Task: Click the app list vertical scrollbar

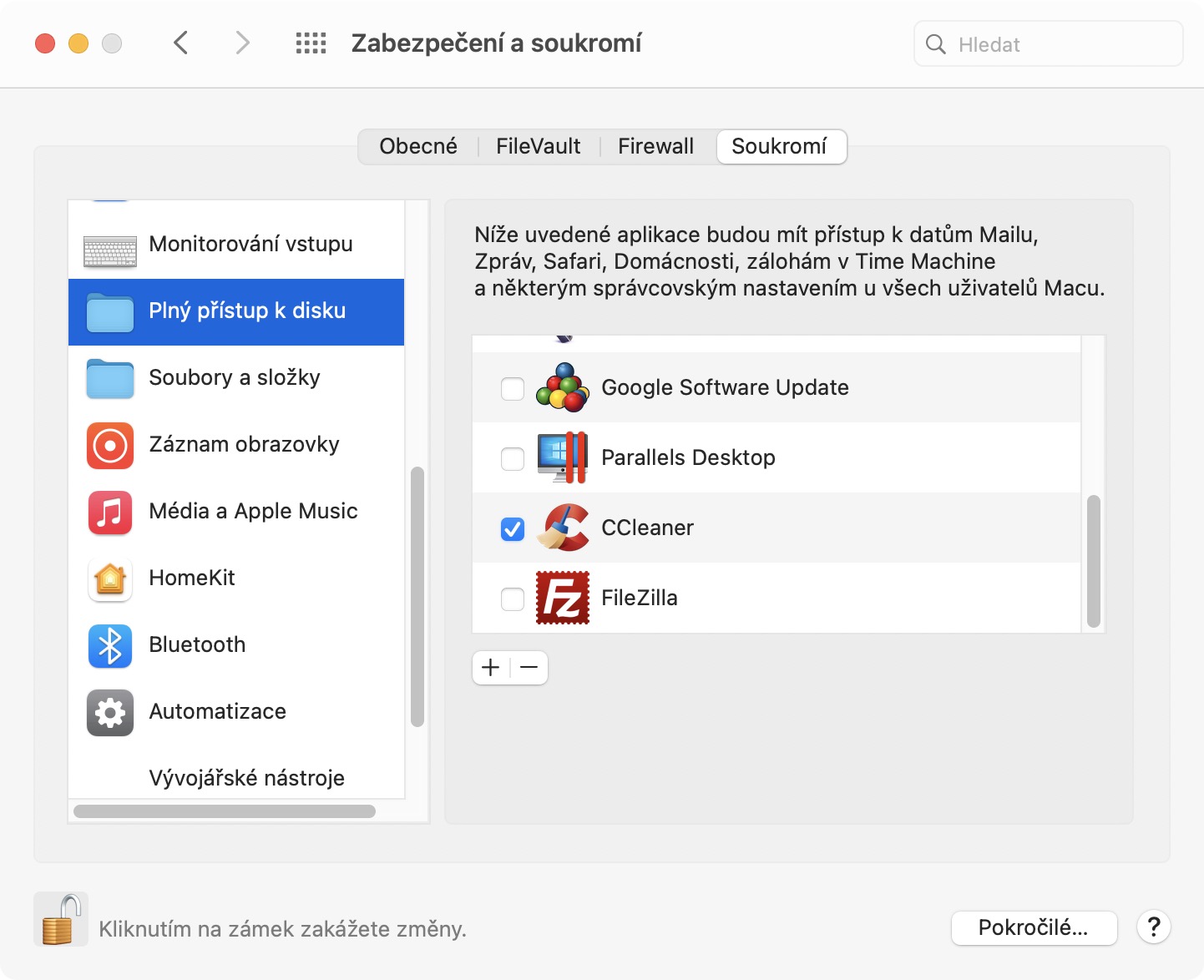Action: [1094, 561]
